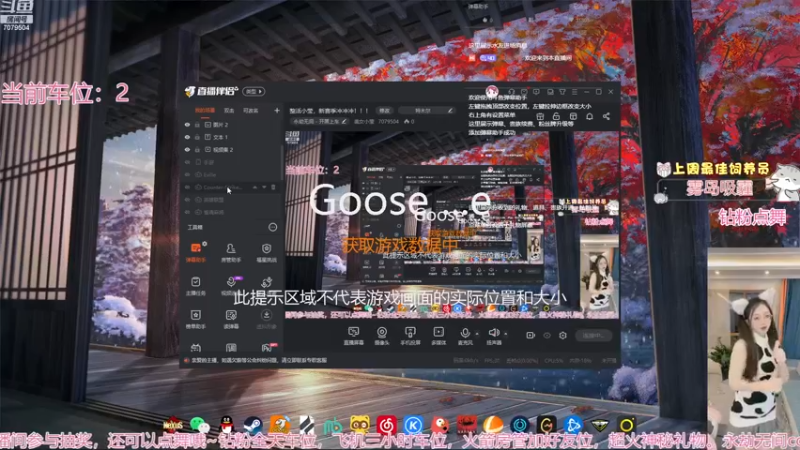Click the download-arrow tool in toolbox

[266, 319]
